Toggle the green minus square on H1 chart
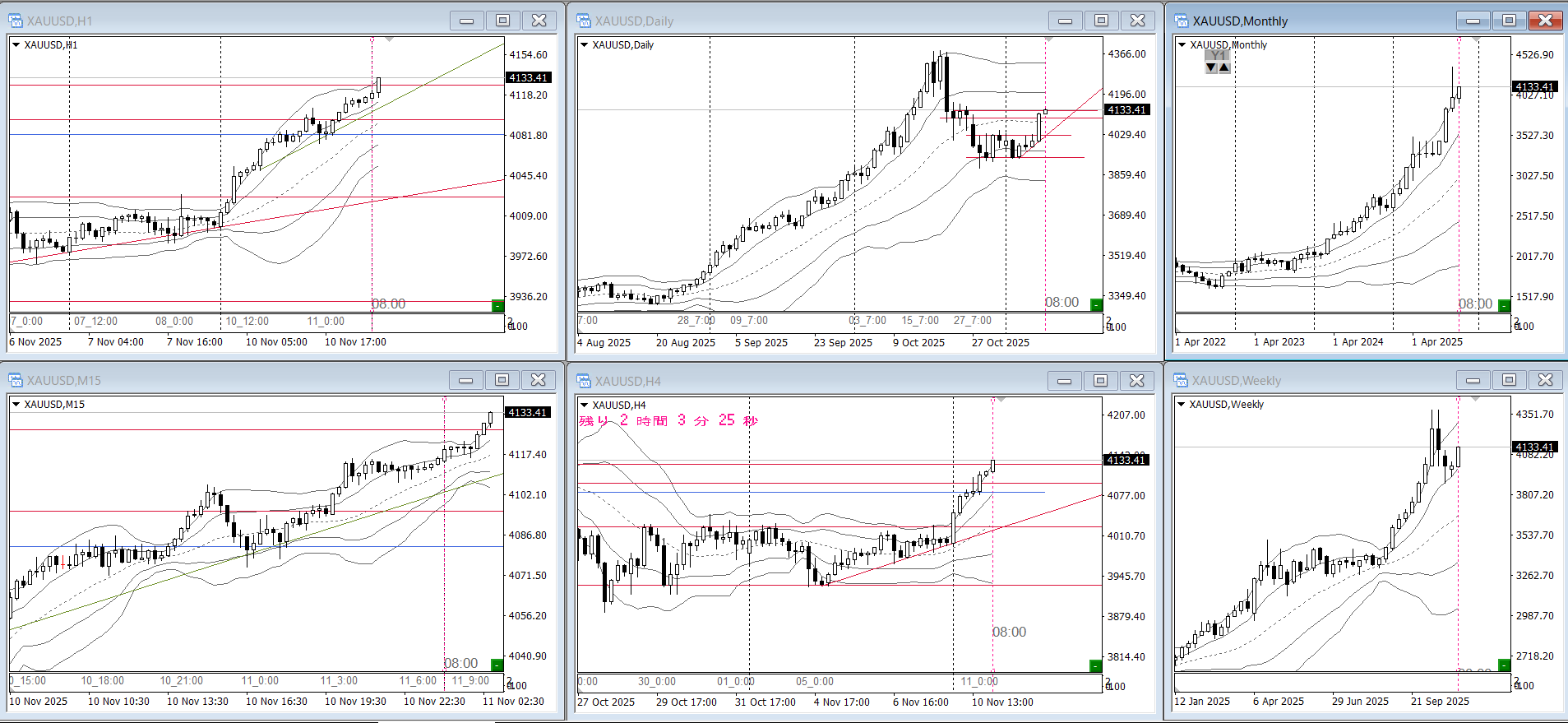 [x=497, y=306]
